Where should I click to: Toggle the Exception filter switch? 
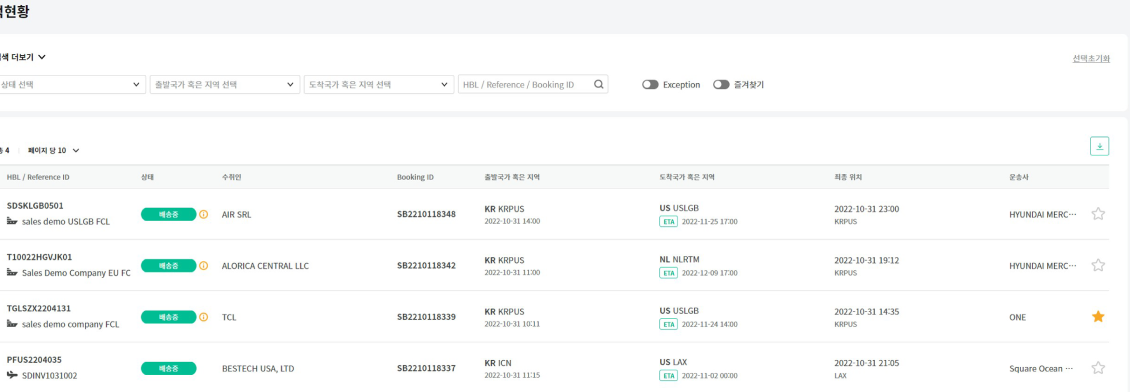pos(650,84)
